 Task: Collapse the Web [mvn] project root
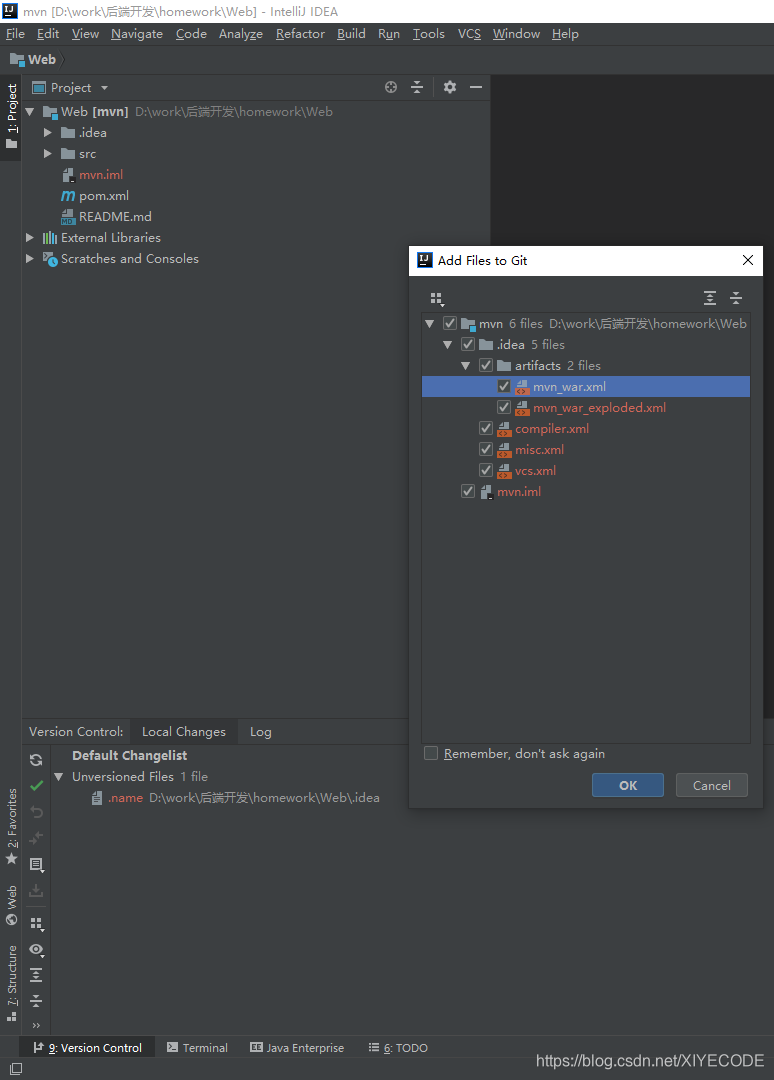[30, 112]
